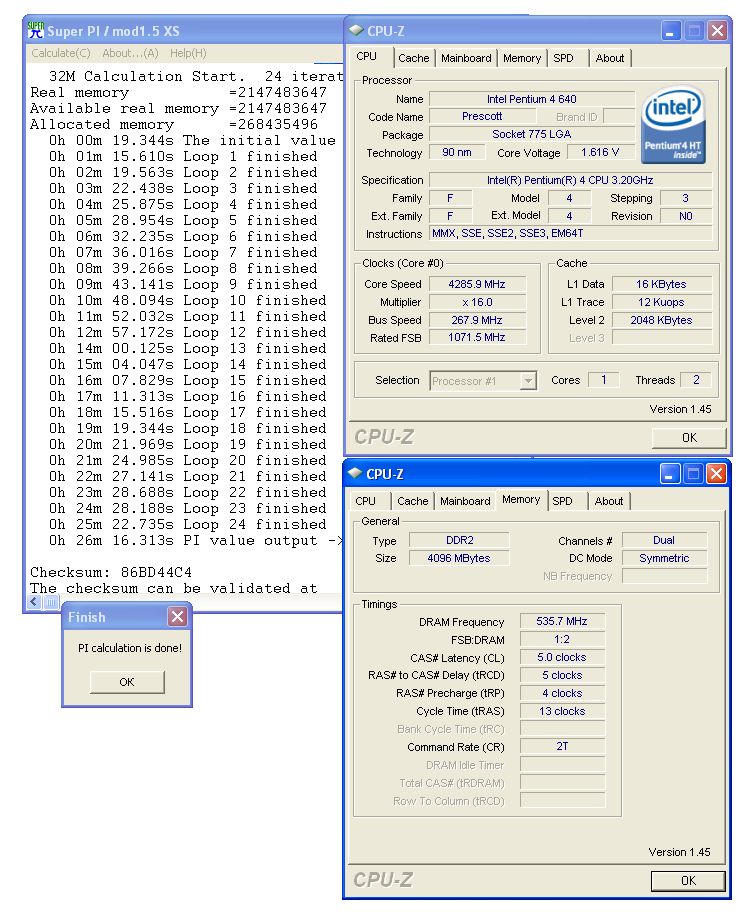Viewport: 756px width, 919px height.
Task: Click the bottom CPU-Z window title icon
Action: click(355, 474)
